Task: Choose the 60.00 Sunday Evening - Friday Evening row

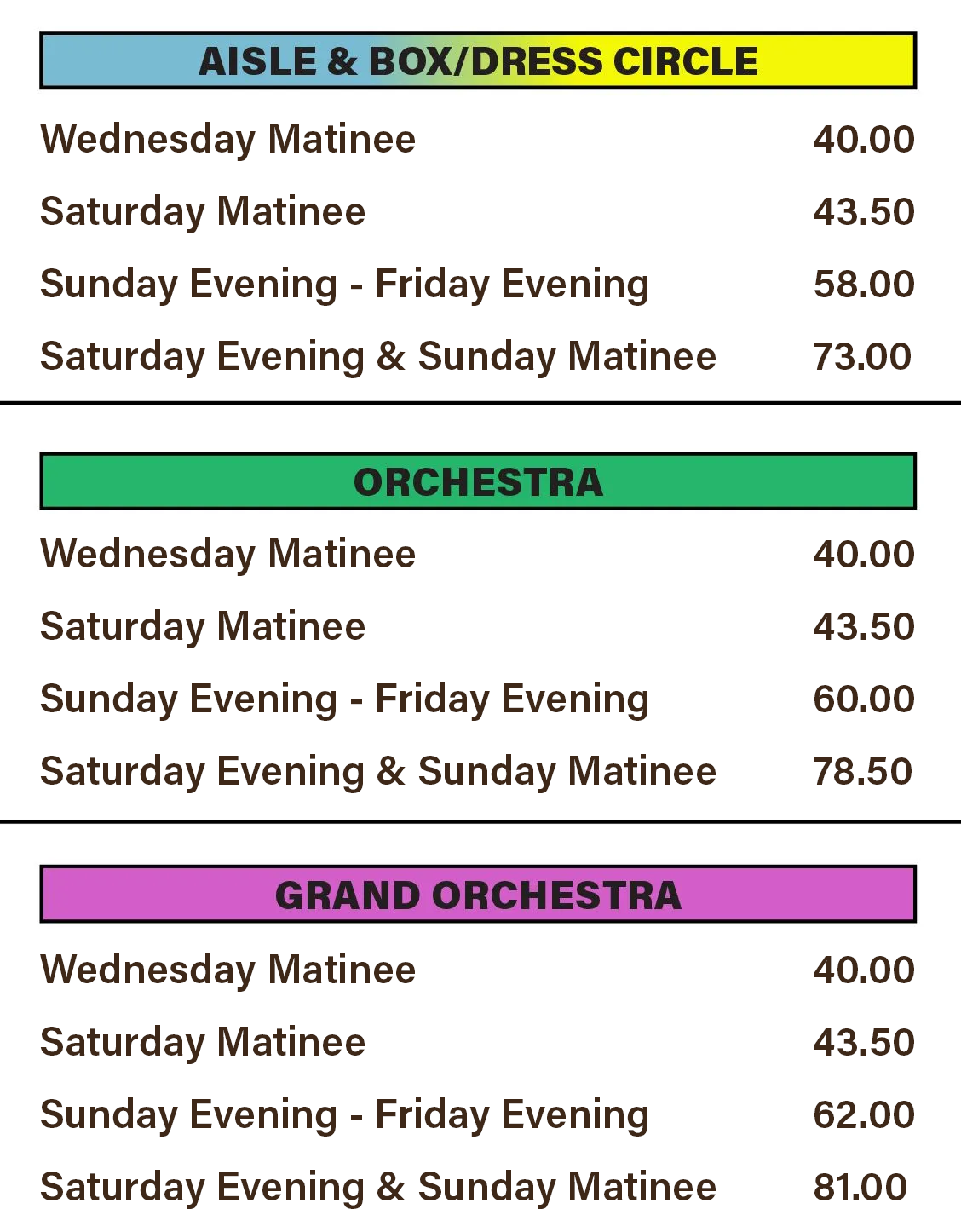Action: [x=344, y=699]
